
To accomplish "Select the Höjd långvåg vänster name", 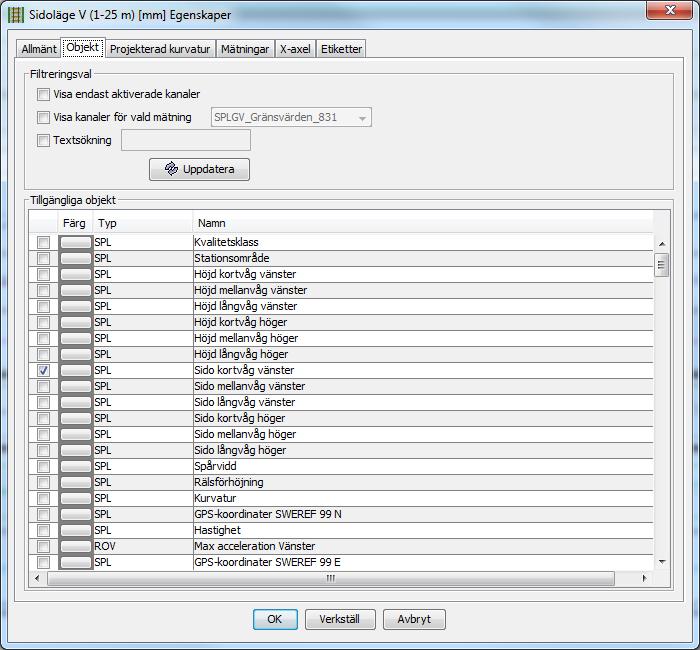I will tap(246, 306).
